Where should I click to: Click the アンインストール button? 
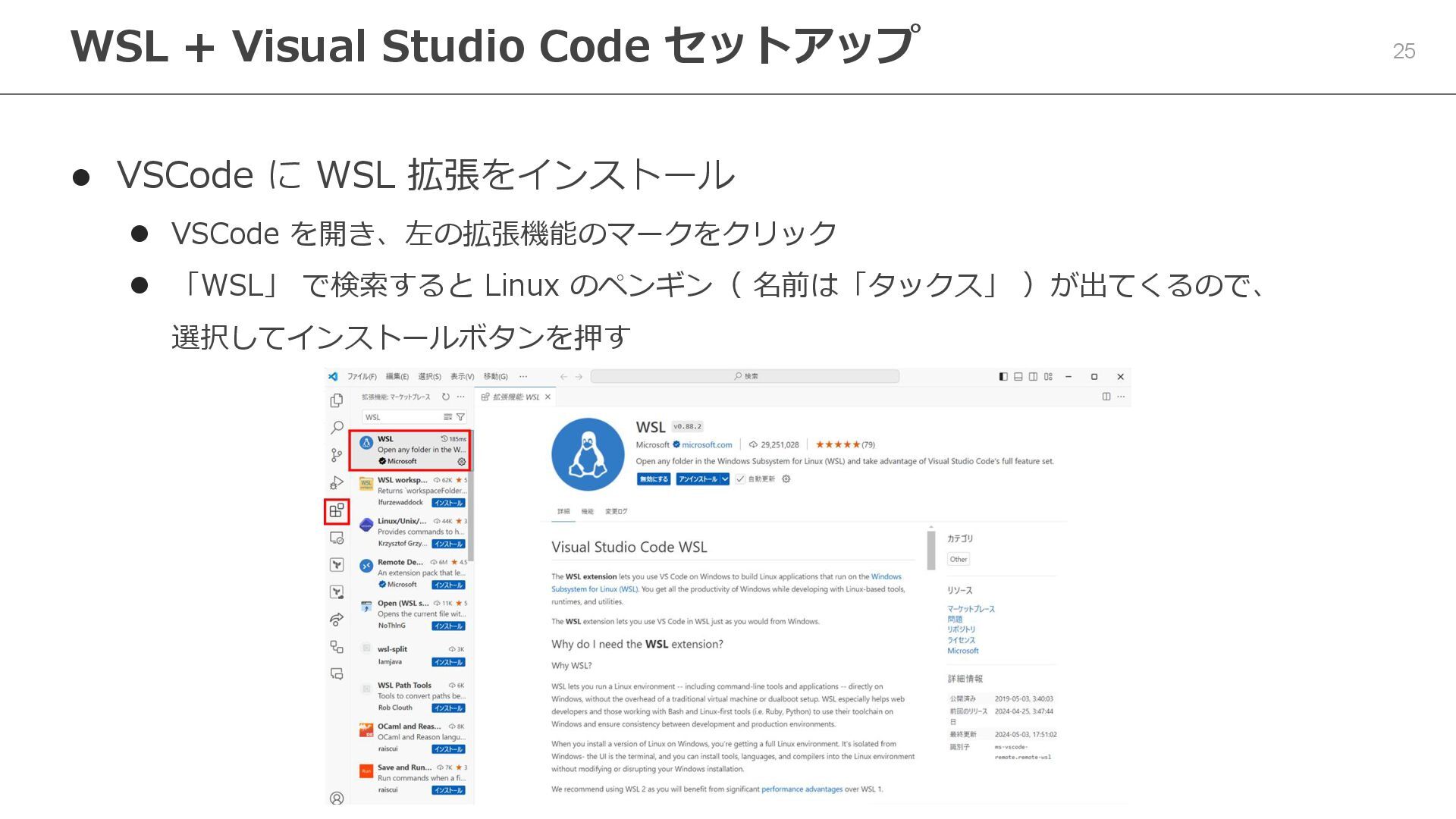(x=698, y=479)
